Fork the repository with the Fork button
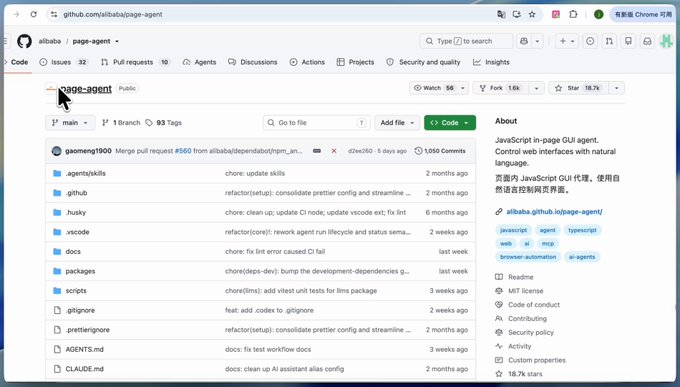 501,88
